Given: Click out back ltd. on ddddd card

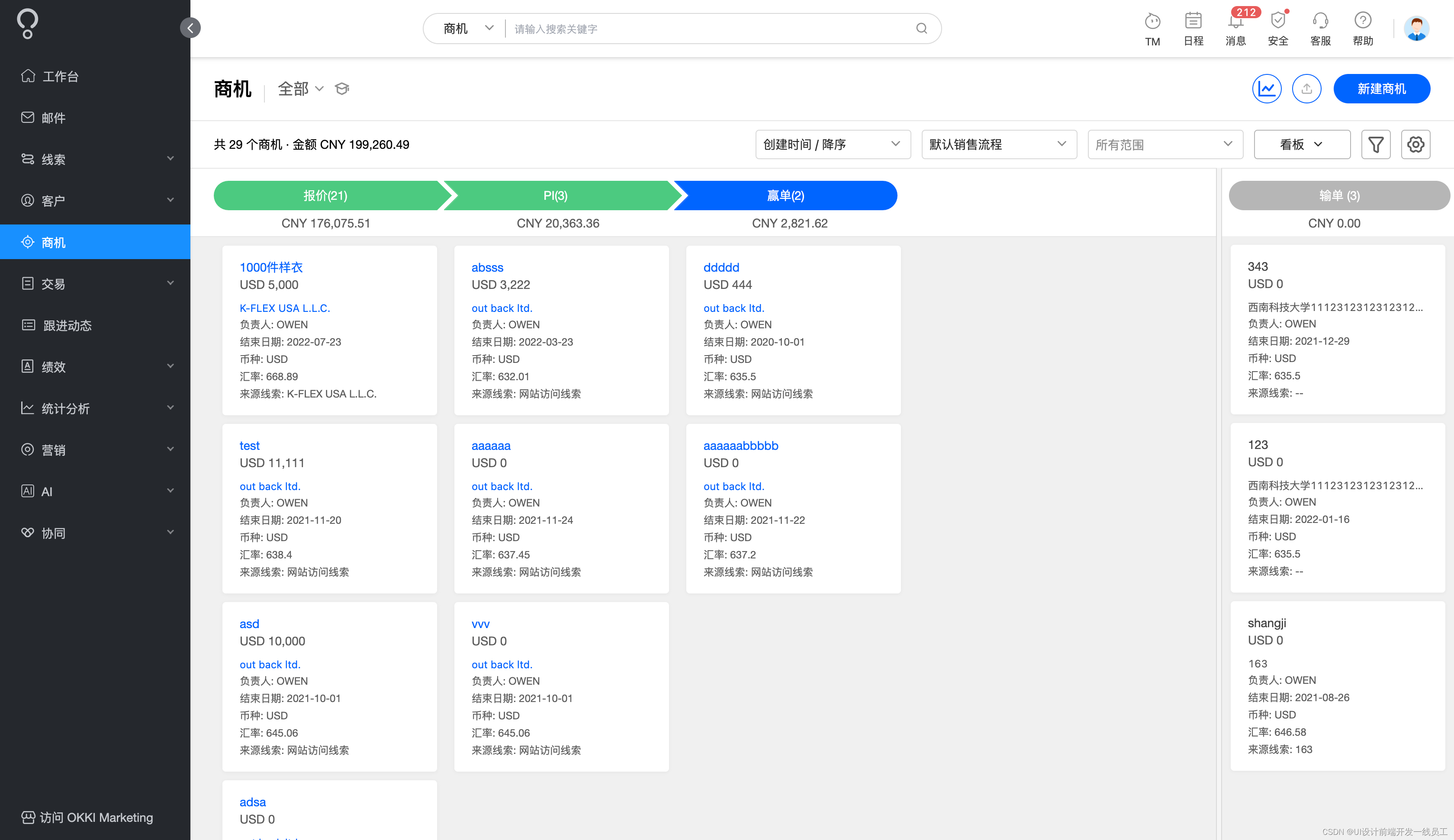Looking at the screenshot, I should (734, 308).
